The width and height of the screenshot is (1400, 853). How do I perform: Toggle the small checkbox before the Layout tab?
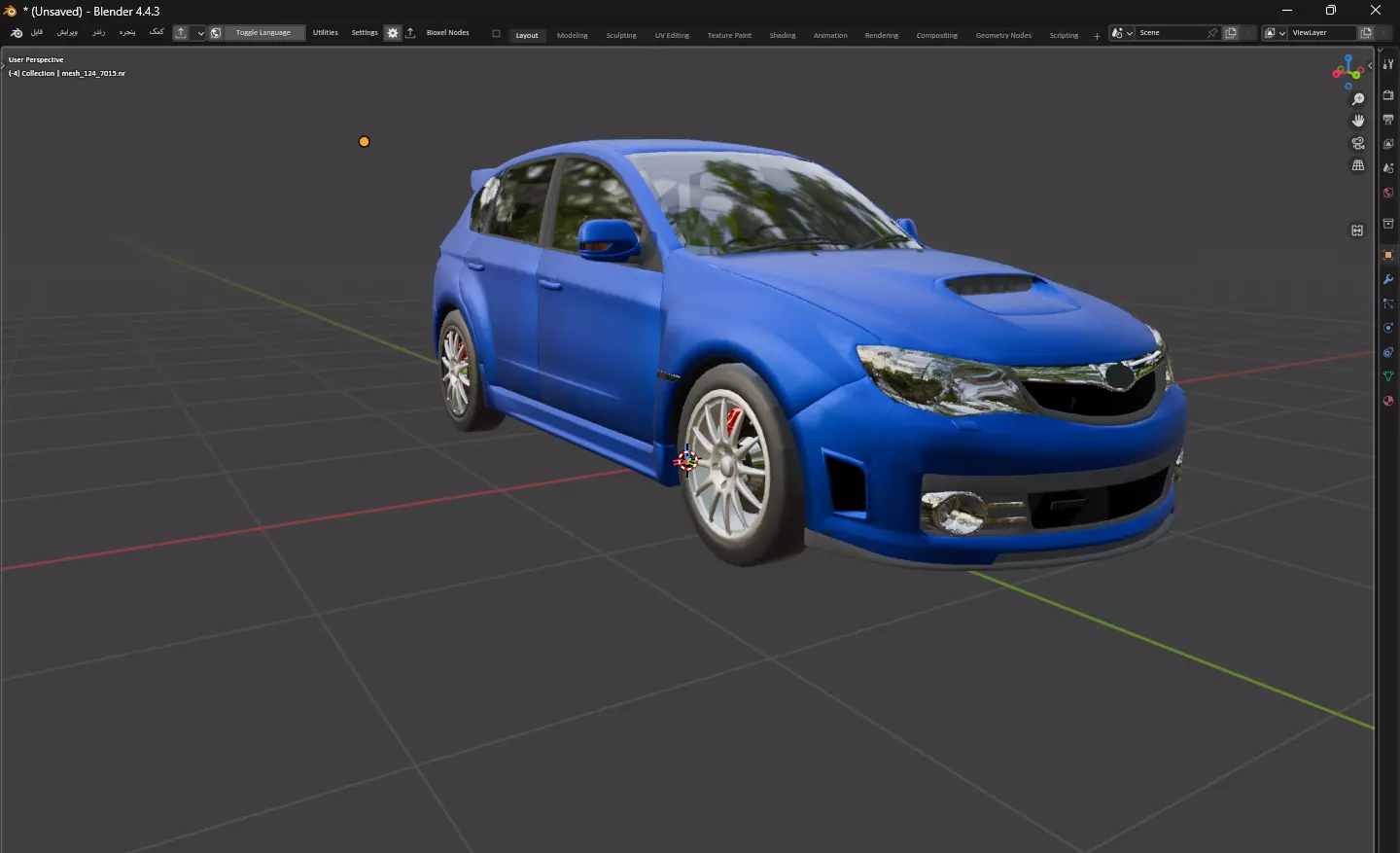coord(496,33)
